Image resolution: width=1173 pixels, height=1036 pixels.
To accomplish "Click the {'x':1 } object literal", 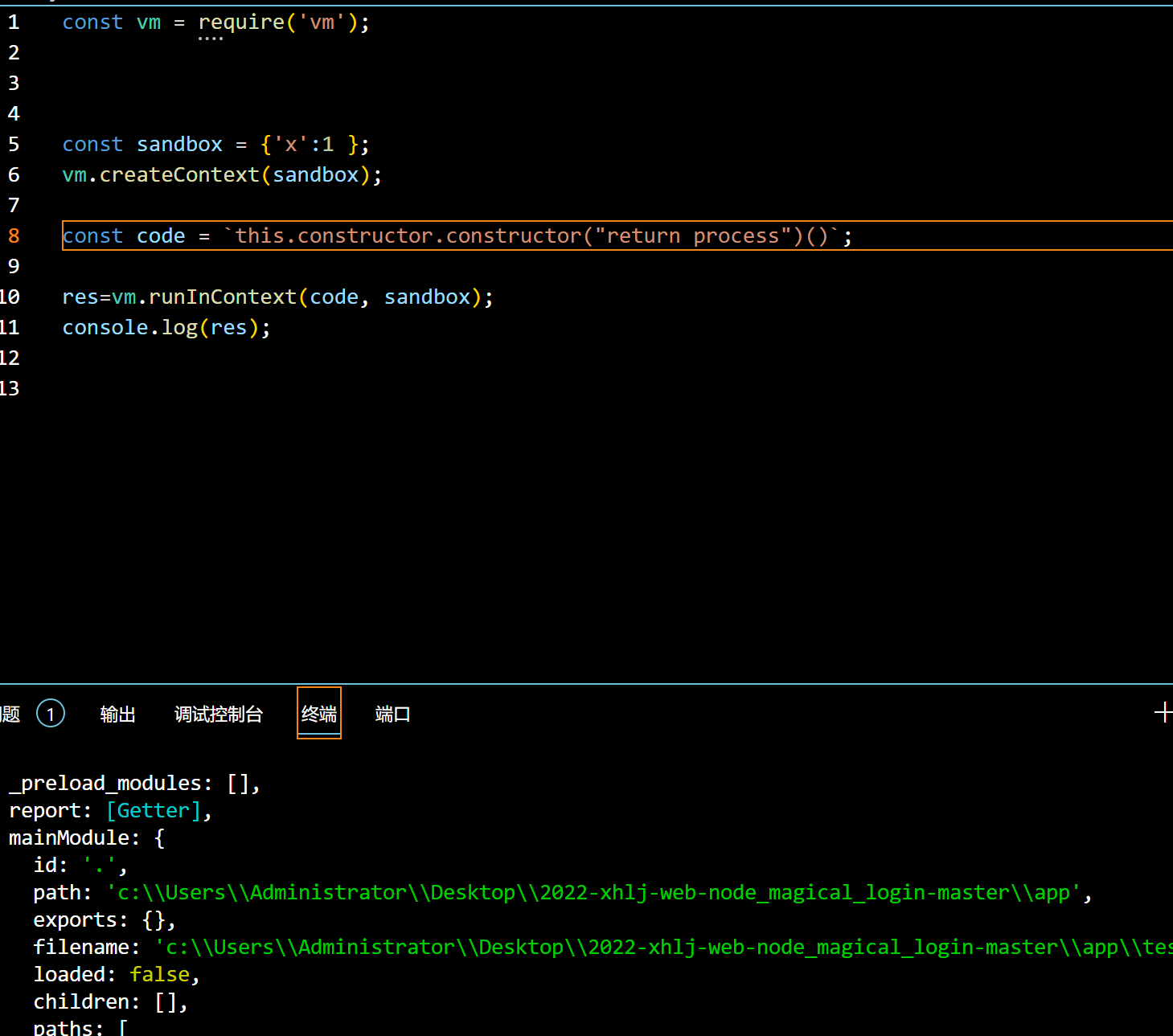I will point(310,145).
